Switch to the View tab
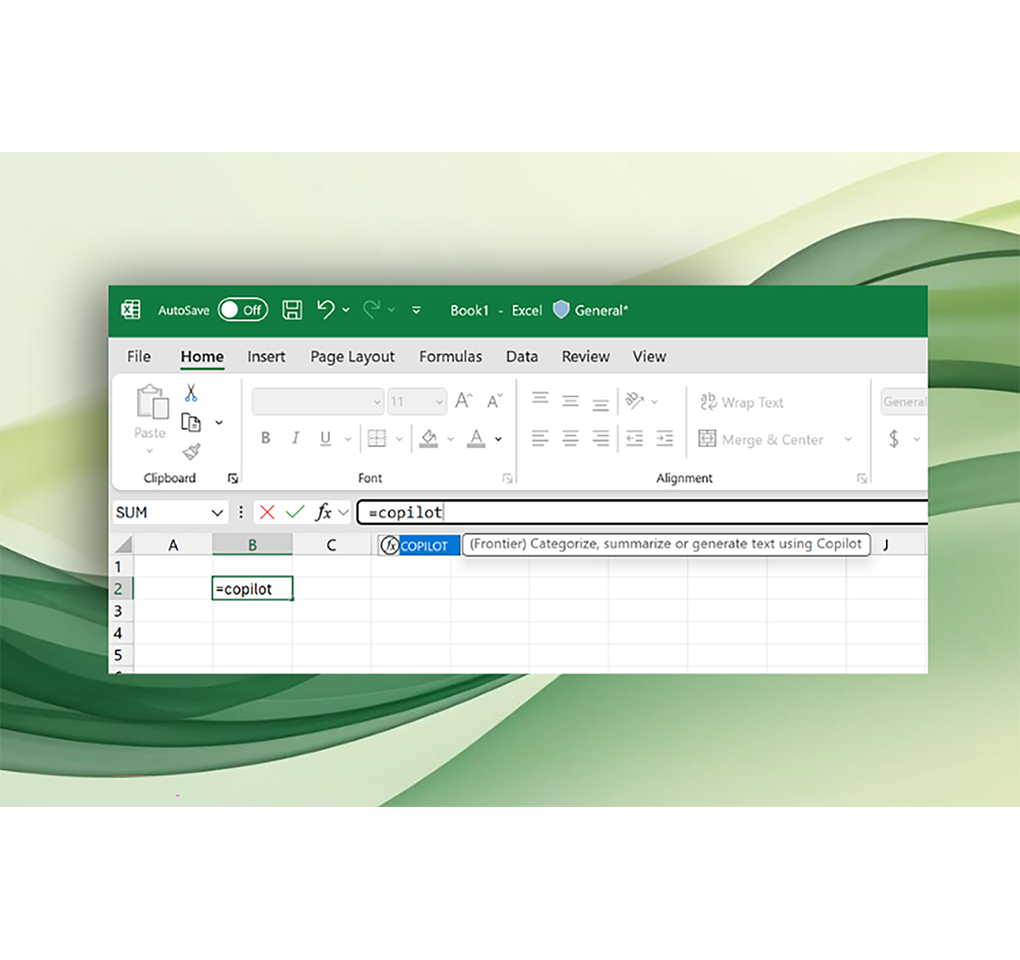Screen dimensions: 1020x960 pyautogui.click(x=649, y=356)
